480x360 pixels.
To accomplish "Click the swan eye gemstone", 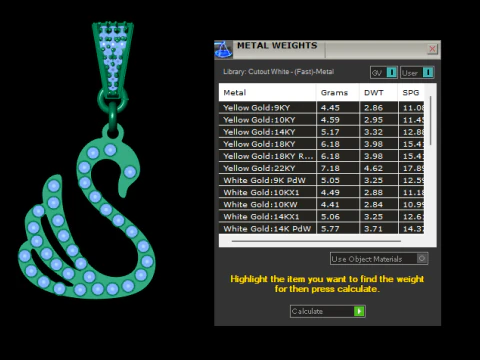I will [130, 172].
